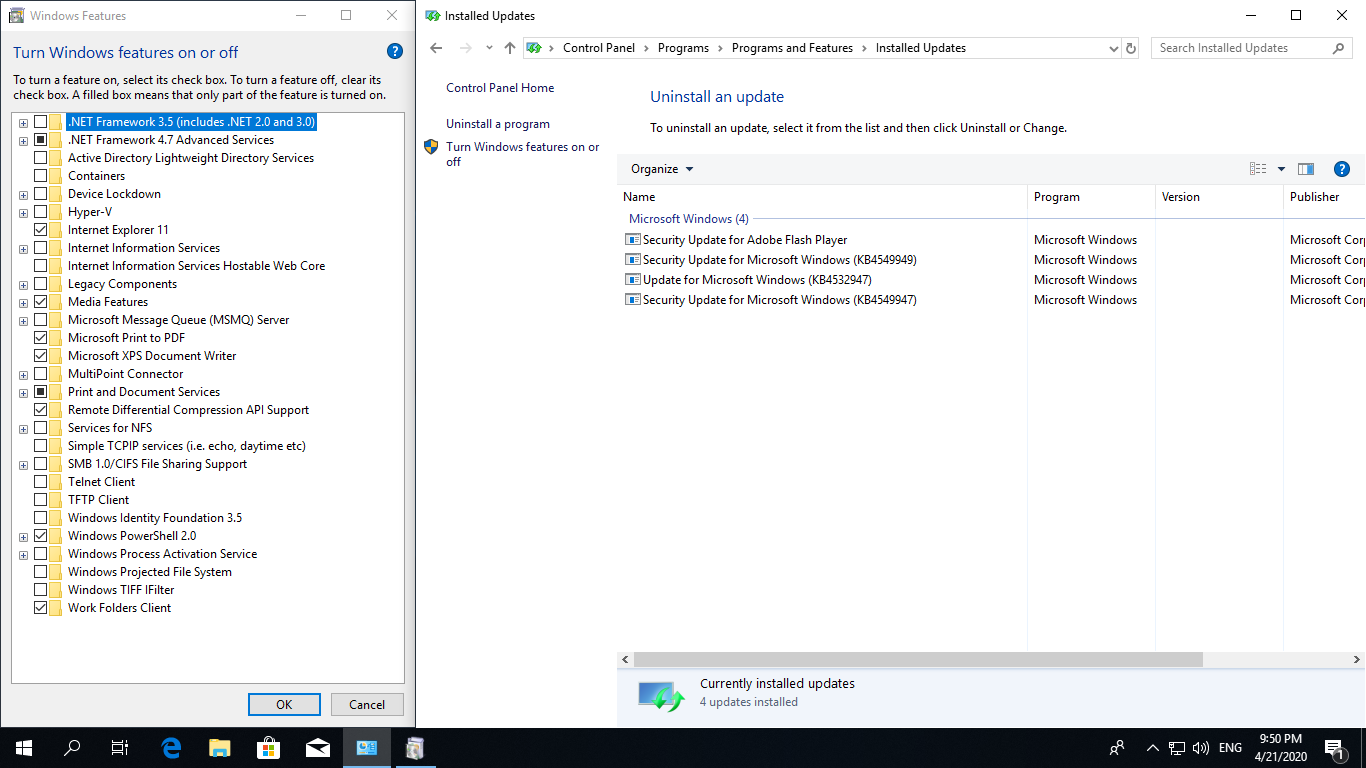
Task: Open File Explorer from taskbar
Action: pyautogui.click(x=220, y=748)
